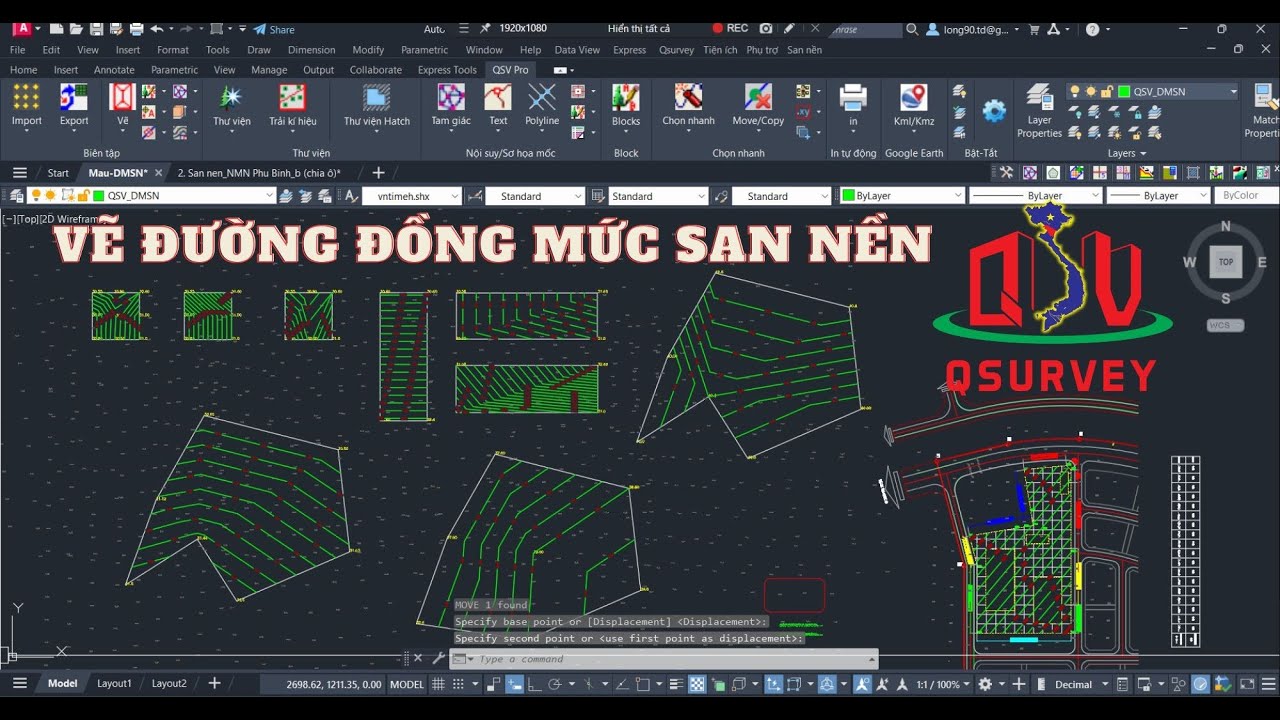
Task: Switch to the Express Tools ribbon tab
Action: pyautogui.click(x=447, y=70)
